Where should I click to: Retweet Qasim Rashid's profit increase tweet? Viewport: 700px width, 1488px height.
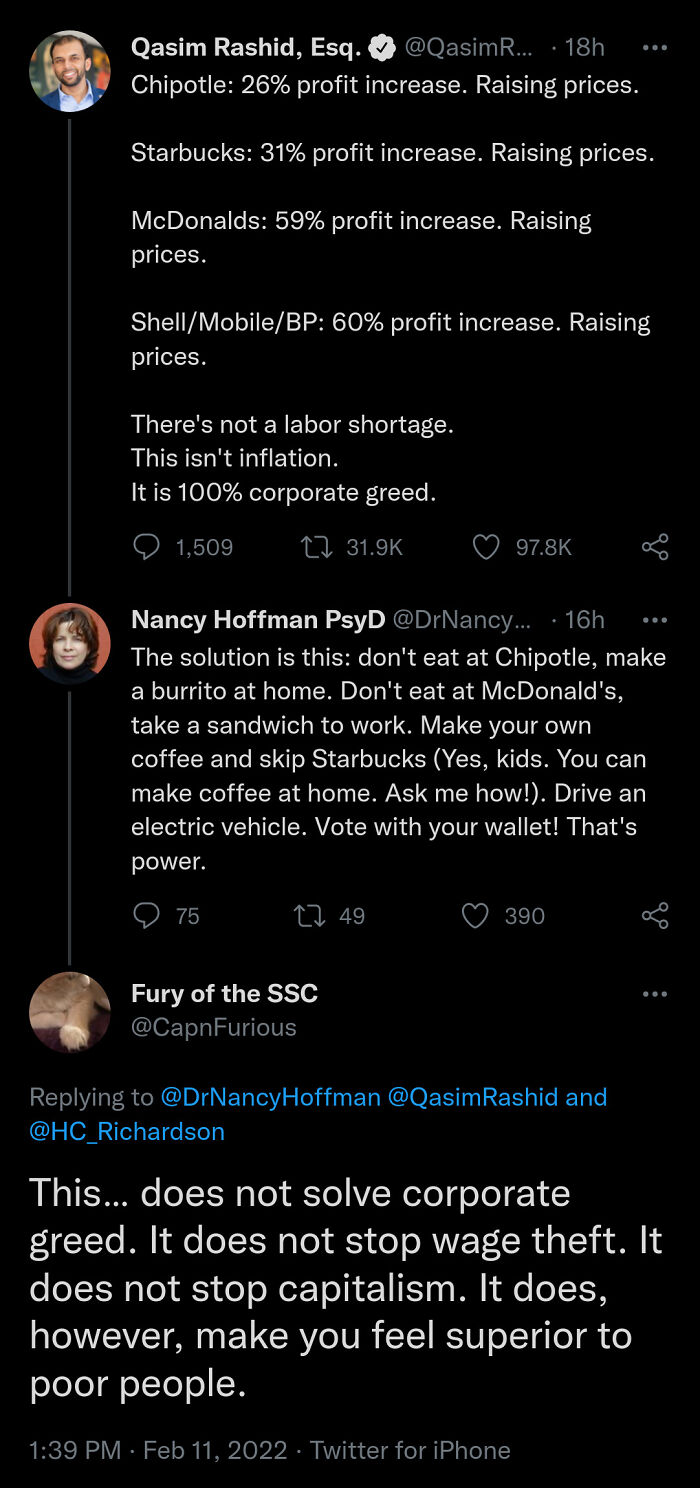[x=316, y=547]
